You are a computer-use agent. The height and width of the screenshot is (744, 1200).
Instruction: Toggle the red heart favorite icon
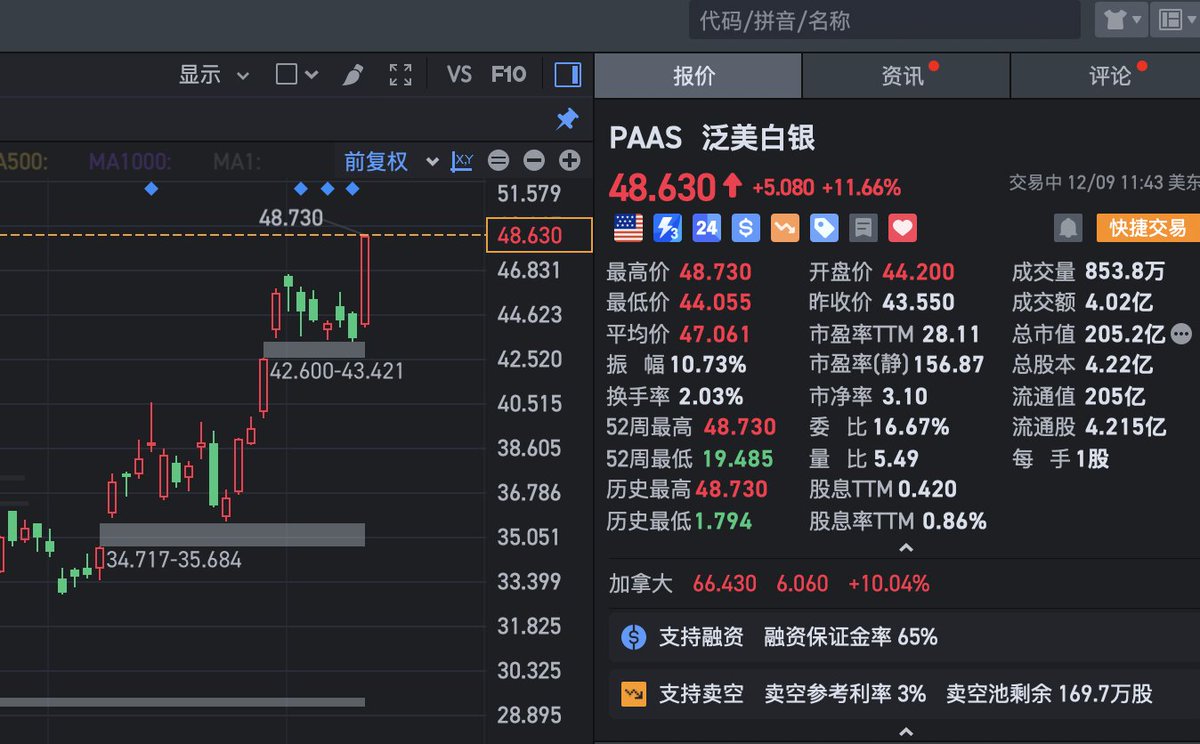click(x=902, y=229)
